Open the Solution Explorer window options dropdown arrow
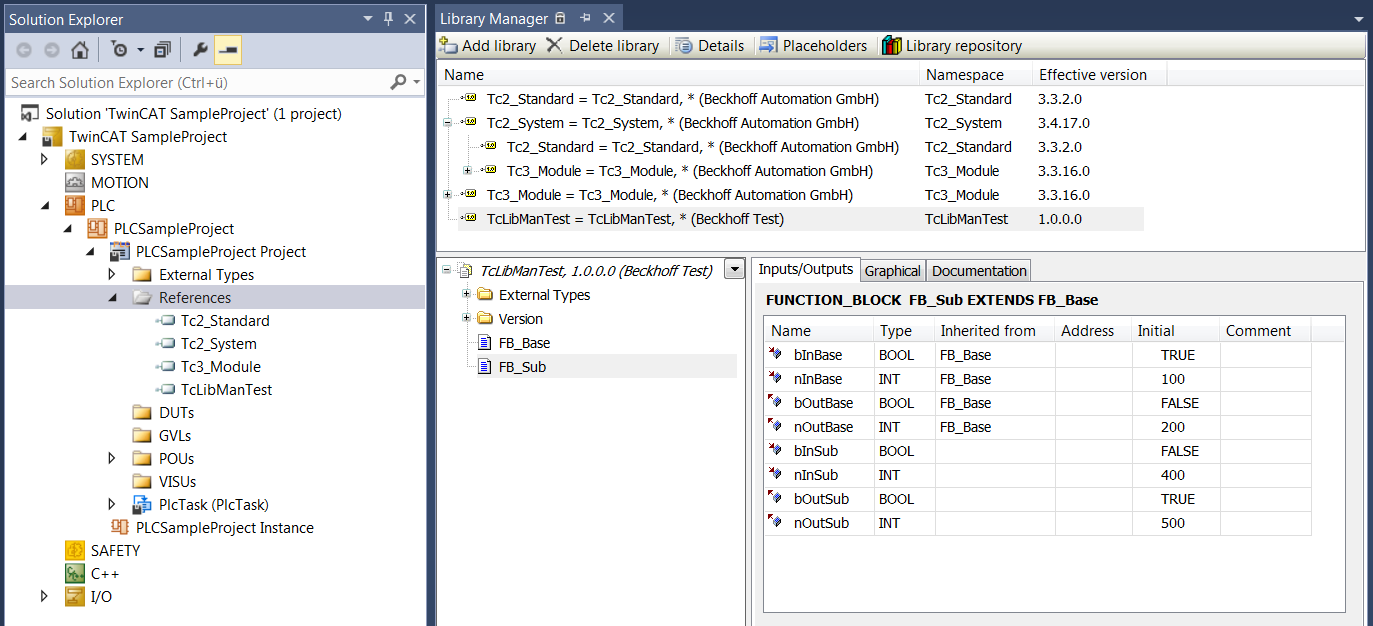This screenshot has width=1373, height=626. tap(367, 19)
